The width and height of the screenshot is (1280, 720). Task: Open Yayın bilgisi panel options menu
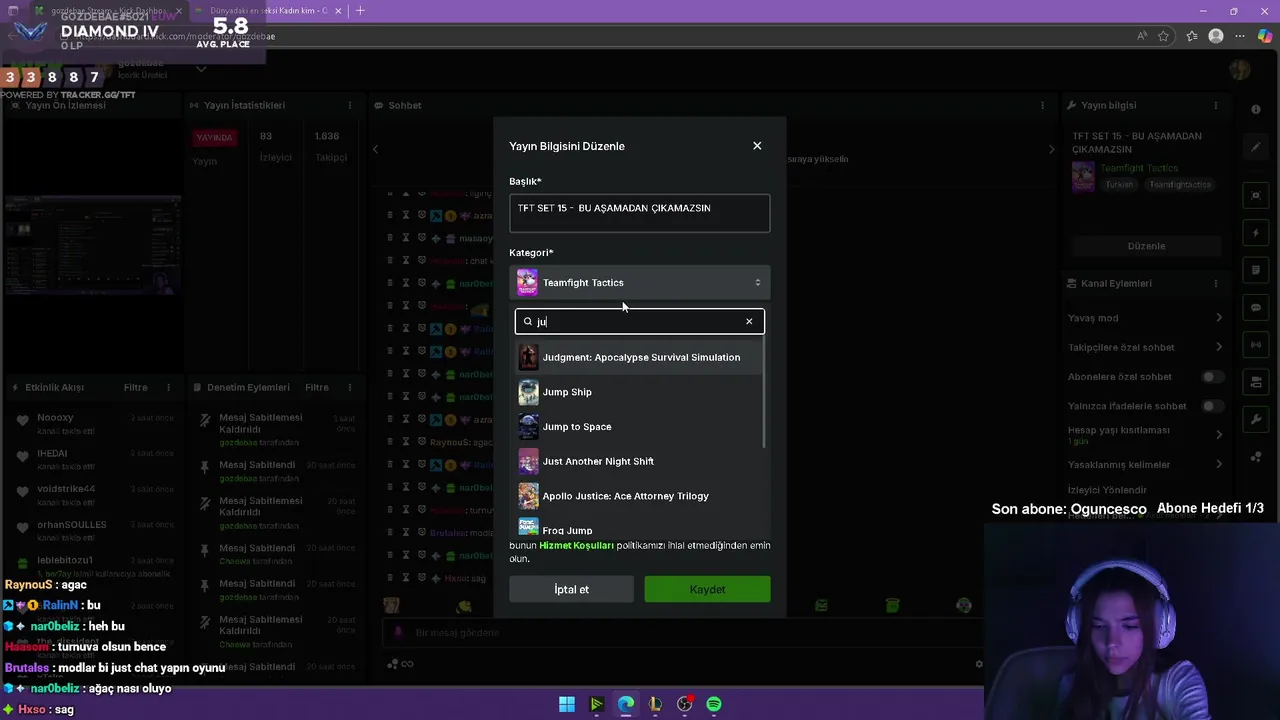tap(1216, 105)
